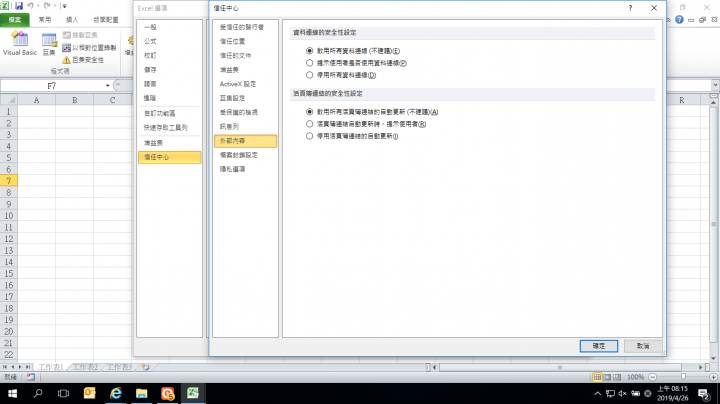Image resolution: width=720 pixels, height=404 pixels.
Task: Open Outlook from the taskbar
Action: click(89, 393)
